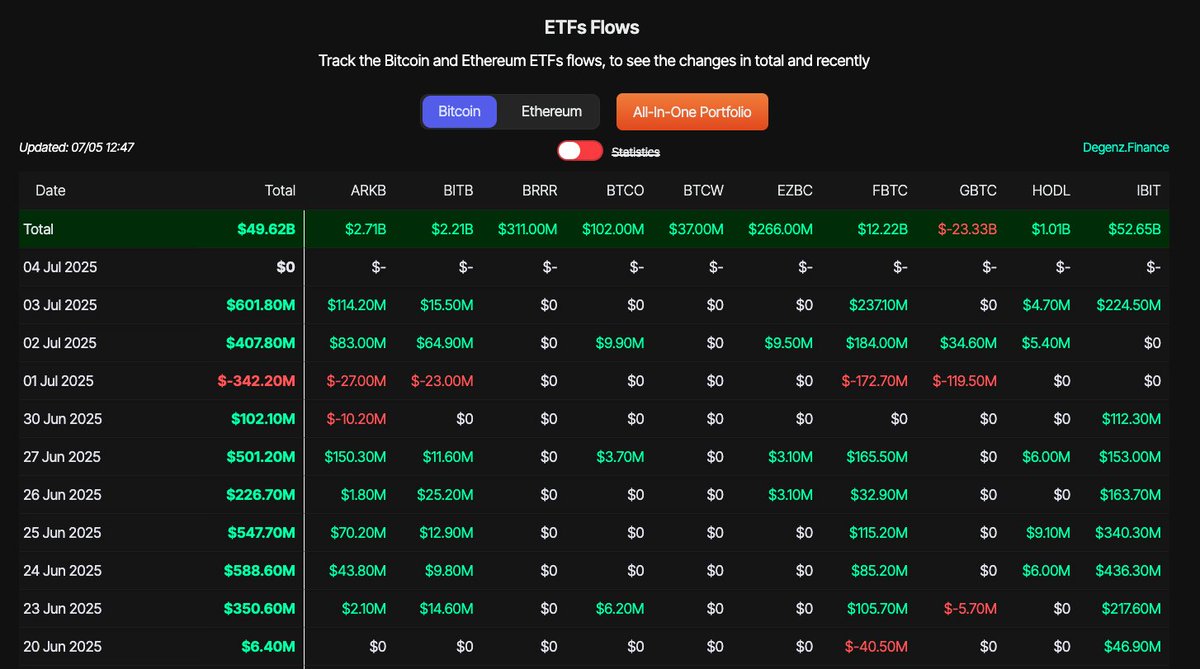This screenshot has height=669, width=1200.
Task: Select the BRRR total $311.00M cell
Action: (x=528, y=229)
